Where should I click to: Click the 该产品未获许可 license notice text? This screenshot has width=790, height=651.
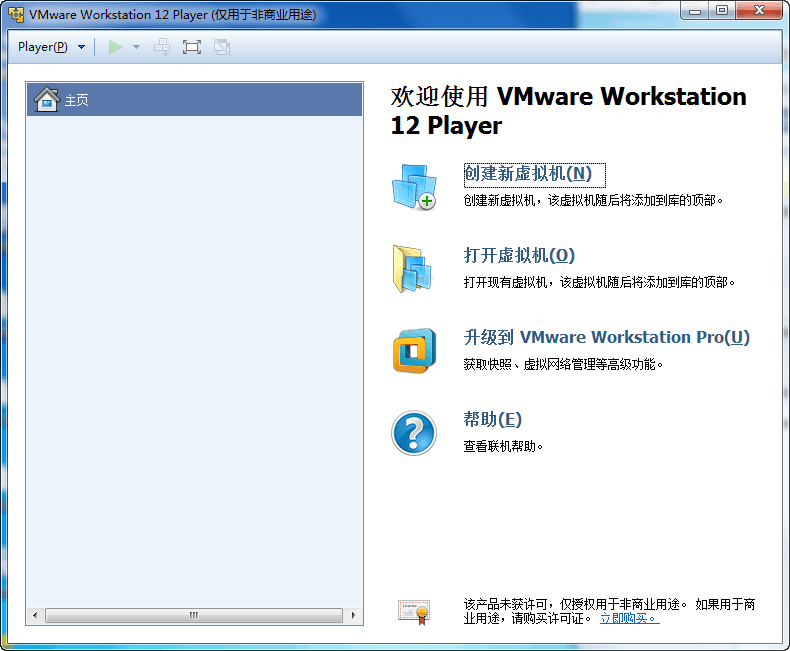(x=609, y=611)
